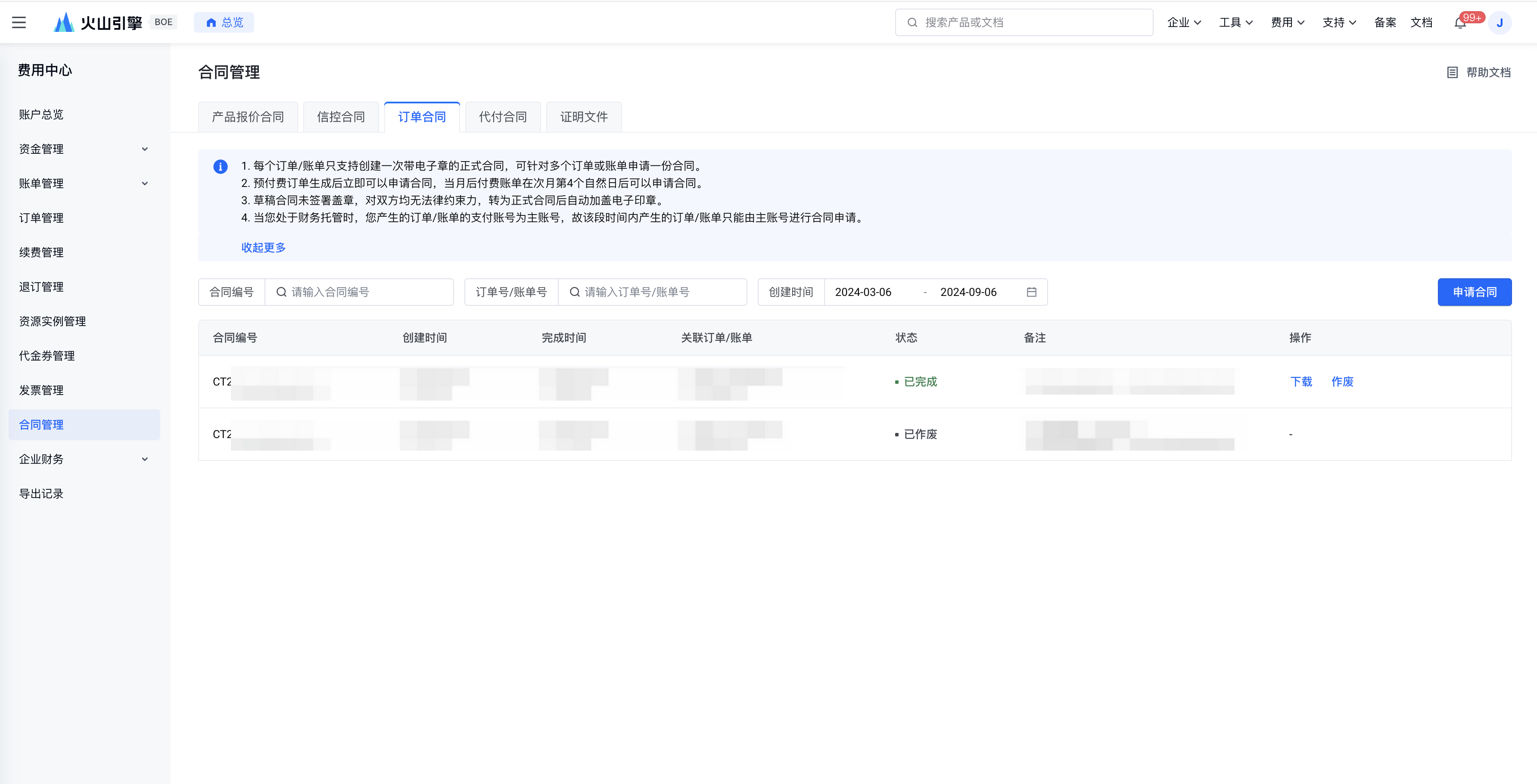
Task: Click the blue info icon in notice
Action: (x=220, y=166)
